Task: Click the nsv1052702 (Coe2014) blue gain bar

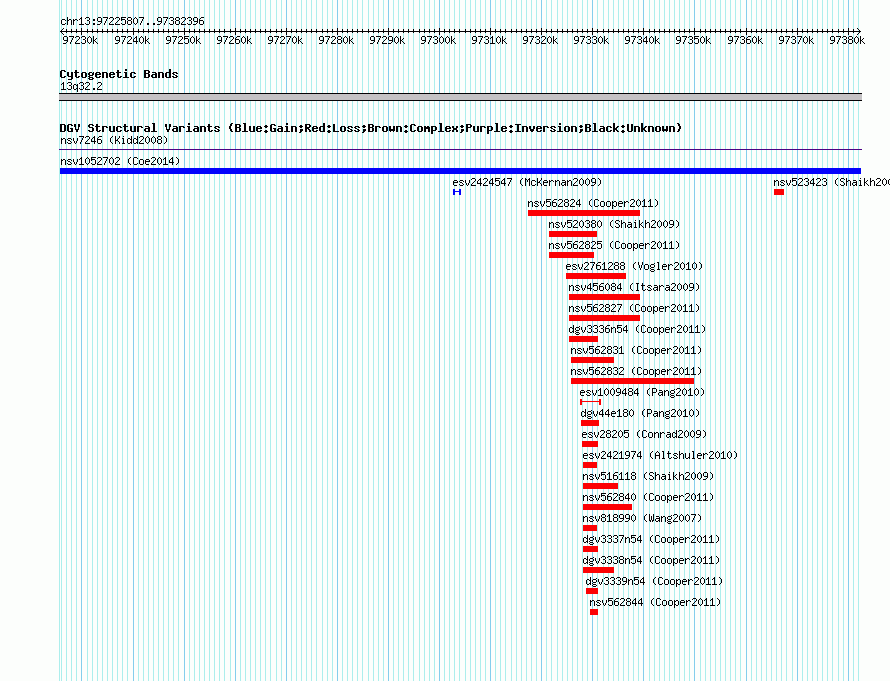Action: (x=460, y=171)
